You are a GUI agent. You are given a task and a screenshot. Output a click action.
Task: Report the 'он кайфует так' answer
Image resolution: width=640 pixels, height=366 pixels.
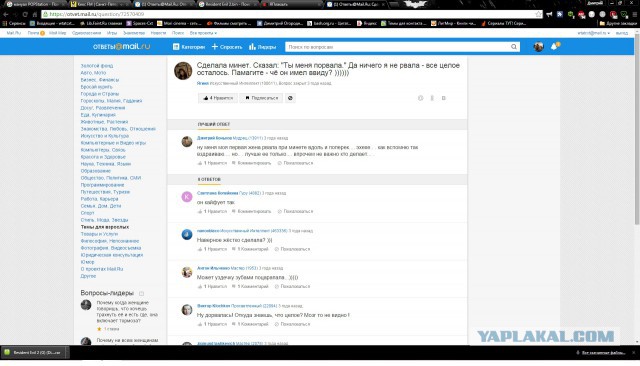coord(296,211)
